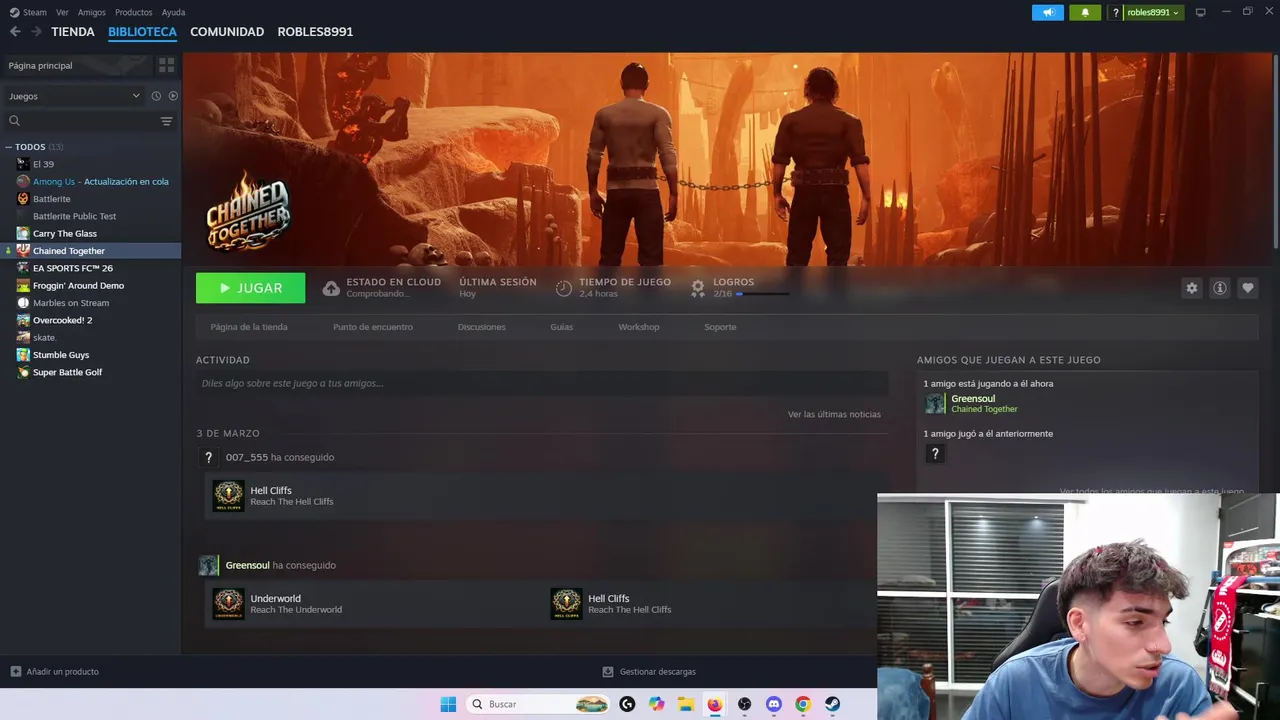Open the Underworld achievement icon
This screenshot has height=720, width=1280.
[228, 603]
